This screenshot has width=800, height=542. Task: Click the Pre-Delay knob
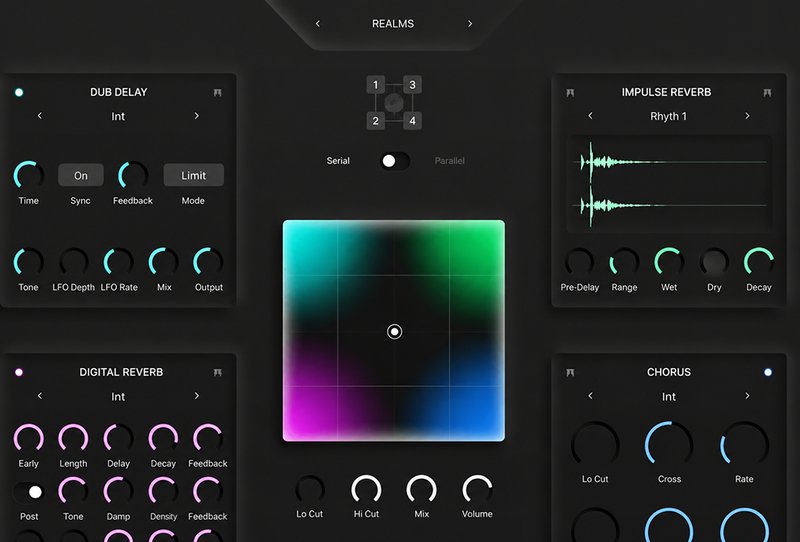coord(580,262)
